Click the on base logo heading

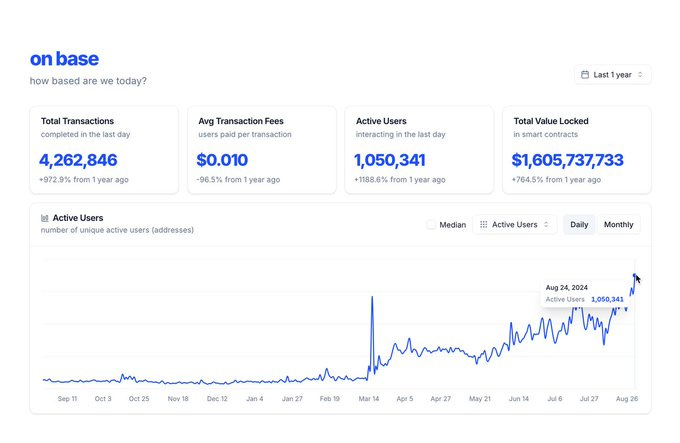[64, 59]
